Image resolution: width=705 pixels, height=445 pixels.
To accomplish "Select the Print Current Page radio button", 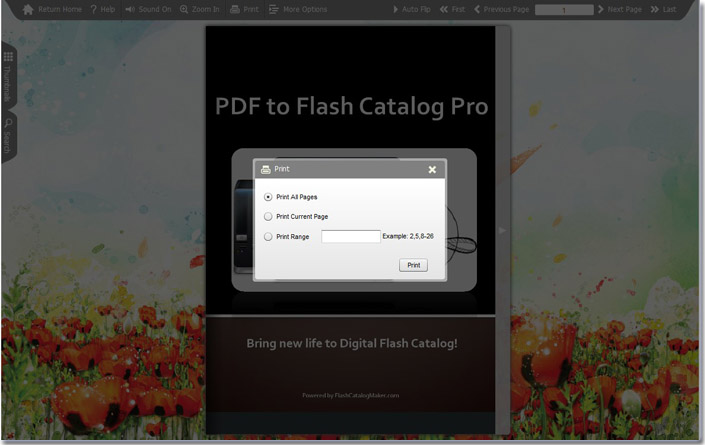I will (268, 217).
